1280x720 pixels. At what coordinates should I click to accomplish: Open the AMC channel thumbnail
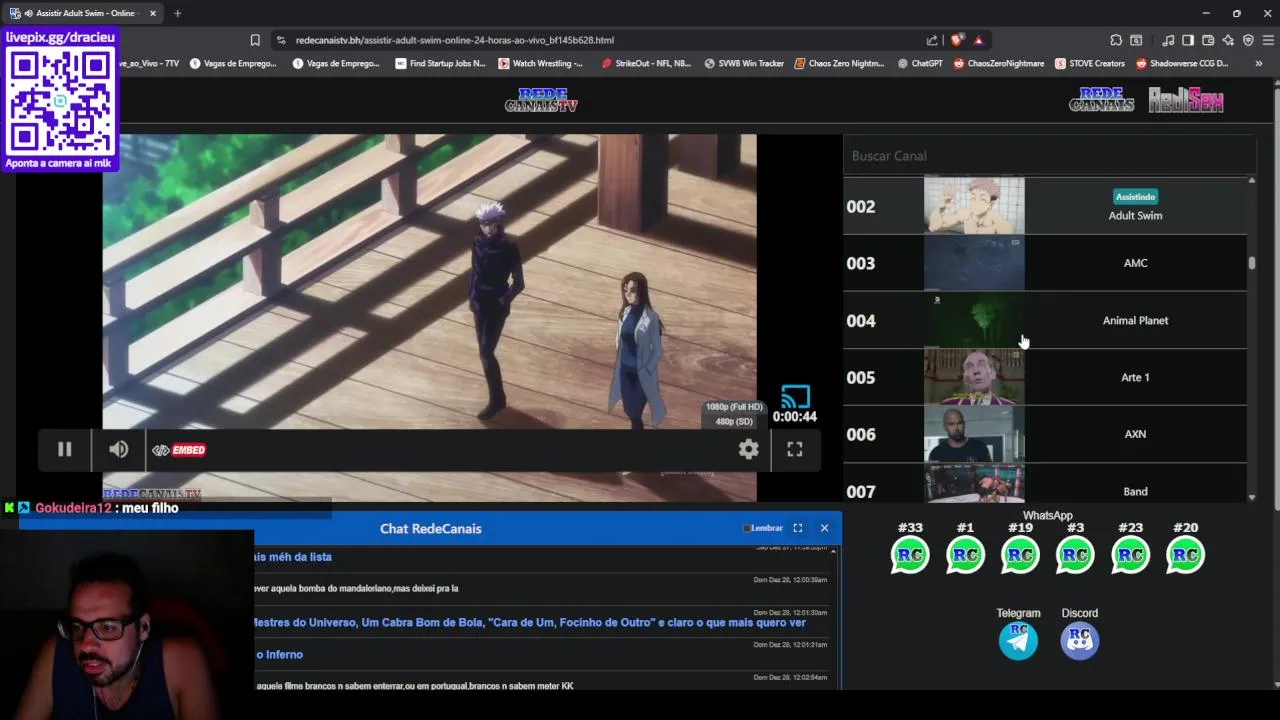pos(974,263)
